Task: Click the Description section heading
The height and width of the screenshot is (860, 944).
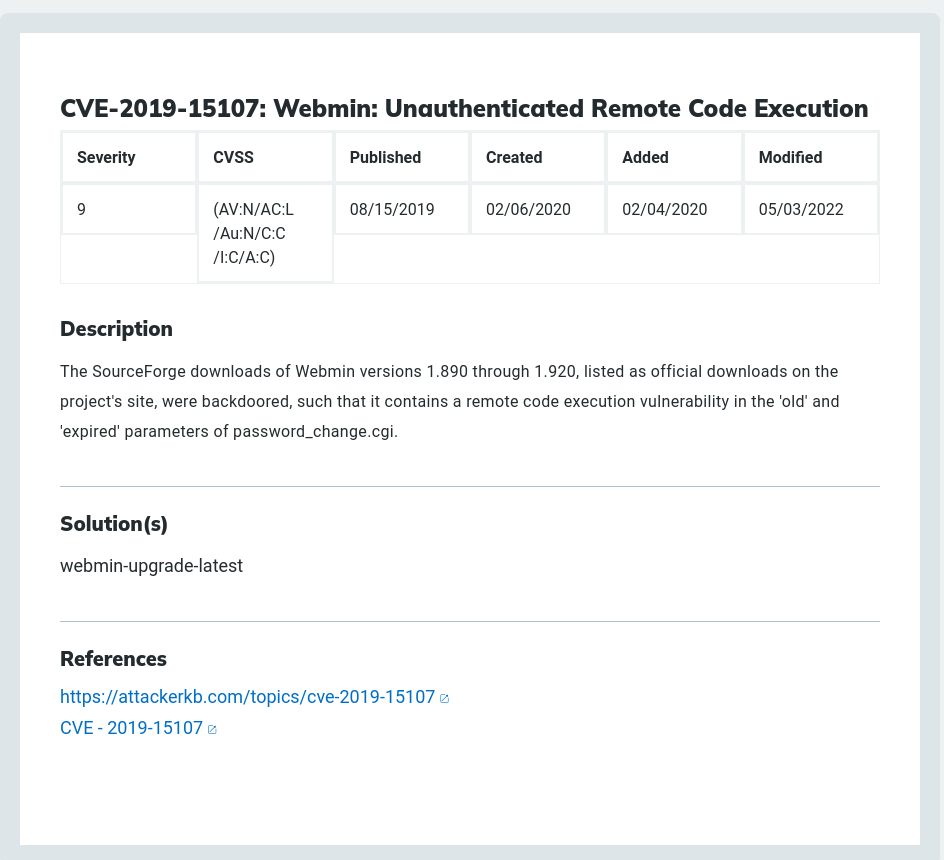Action: (x=116, y=329)
